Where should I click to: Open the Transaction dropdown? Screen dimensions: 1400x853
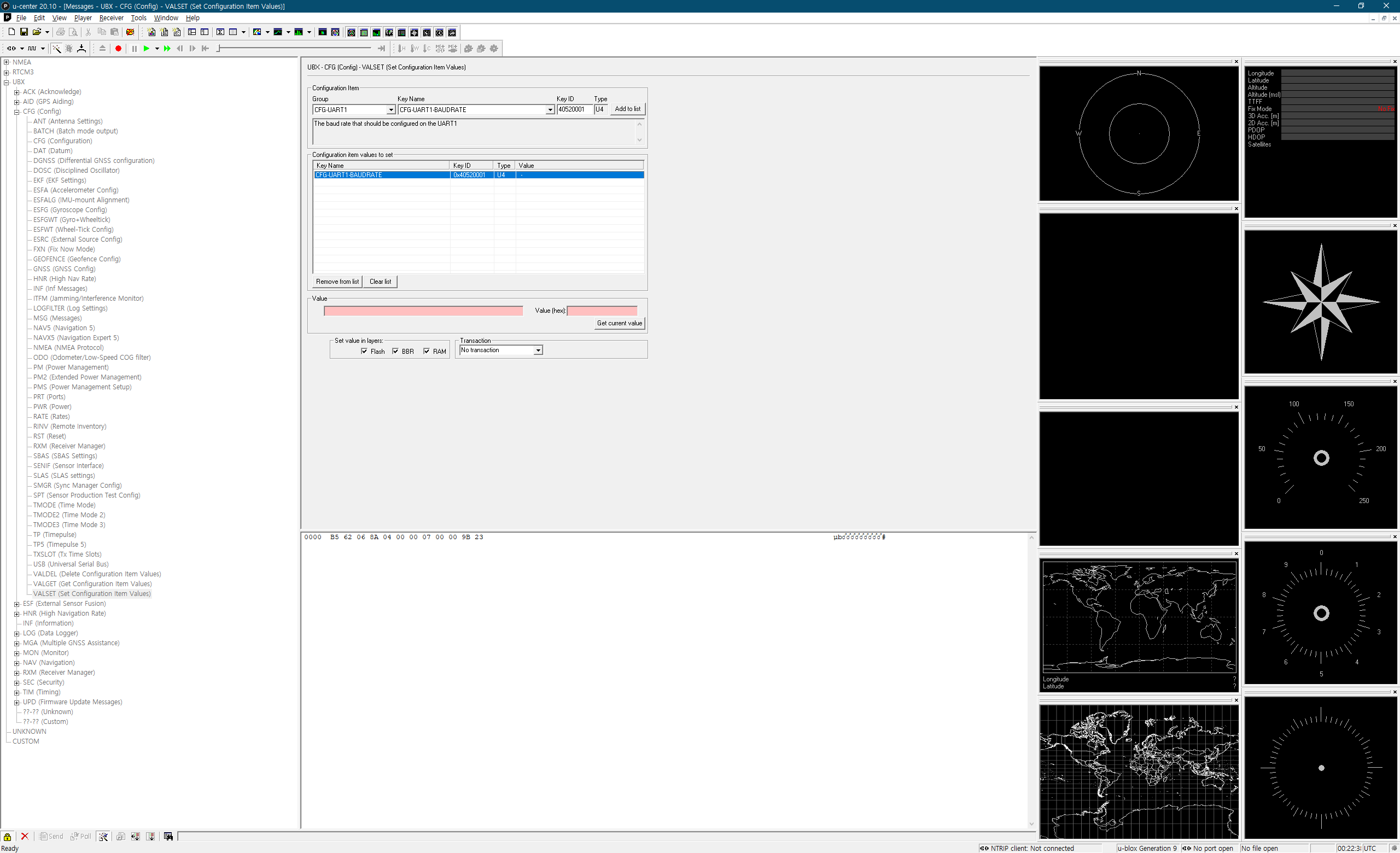click(x=538, y=350)
